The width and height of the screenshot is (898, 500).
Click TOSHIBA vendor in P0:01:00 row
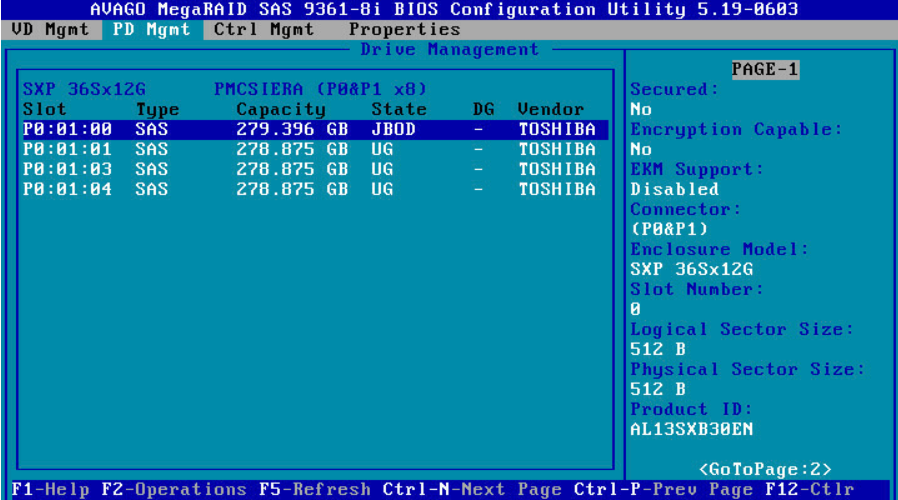coord(557,129)
